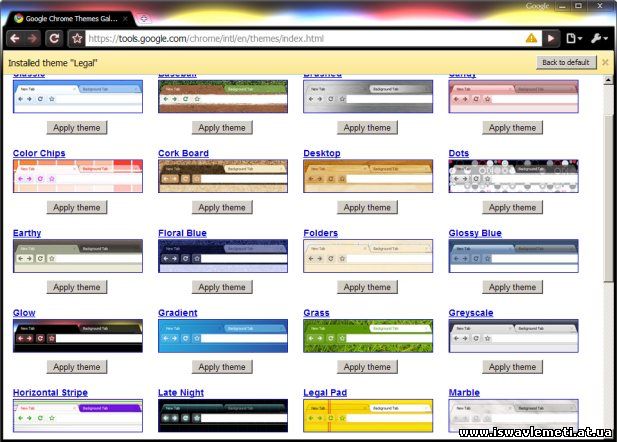Image resolution: width=617 pixels, height=442 pixels.
Task: Open the page menu icon
Action: point(574,38)
